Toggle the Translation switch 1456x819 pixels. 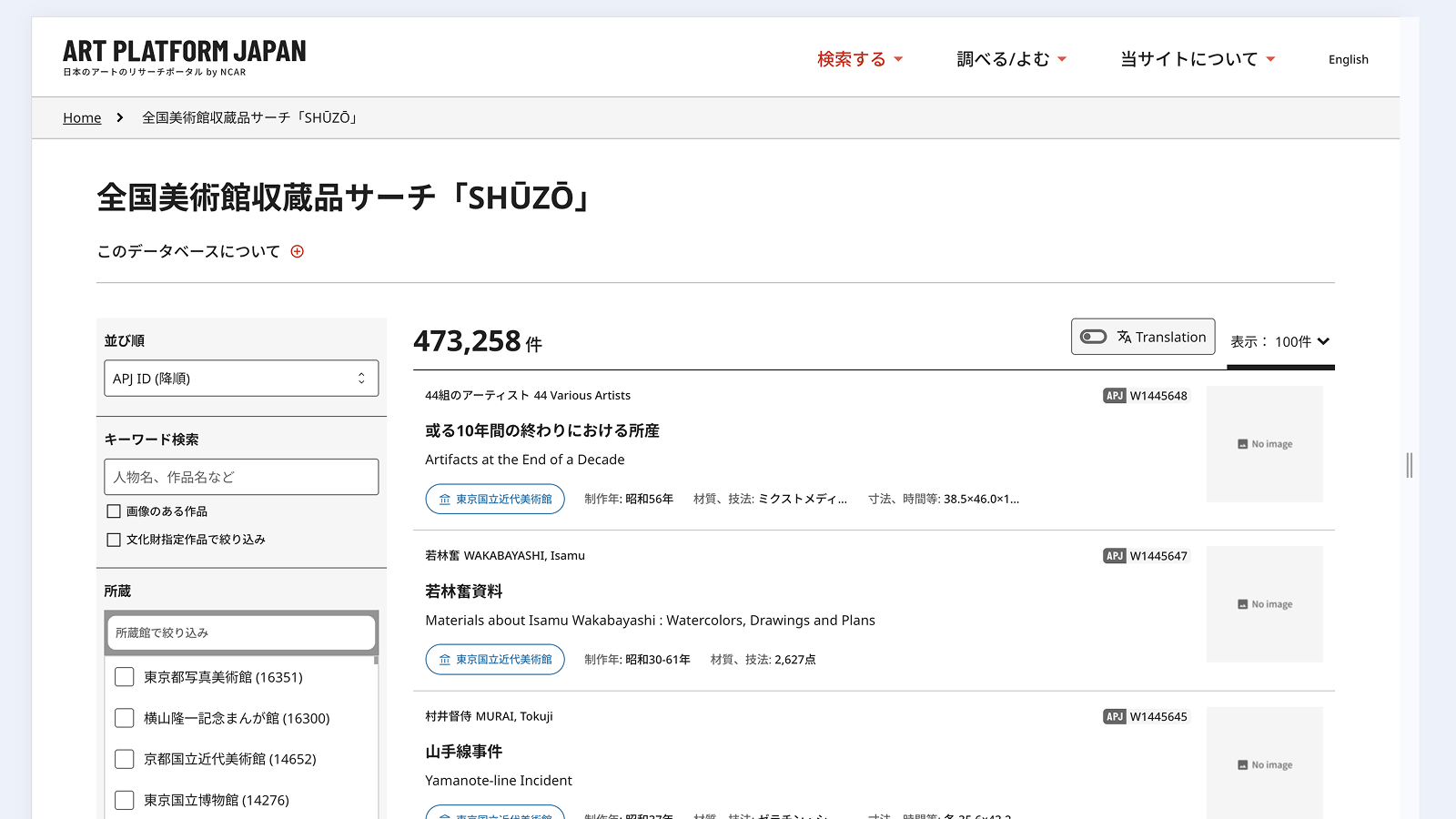(1093, 337)
